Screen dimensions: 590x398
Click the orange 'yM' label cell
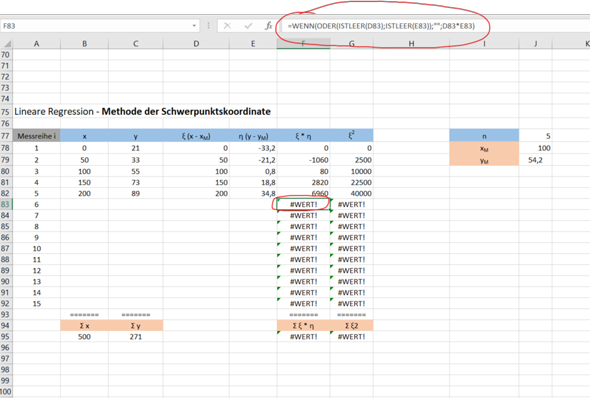(484, 160)
